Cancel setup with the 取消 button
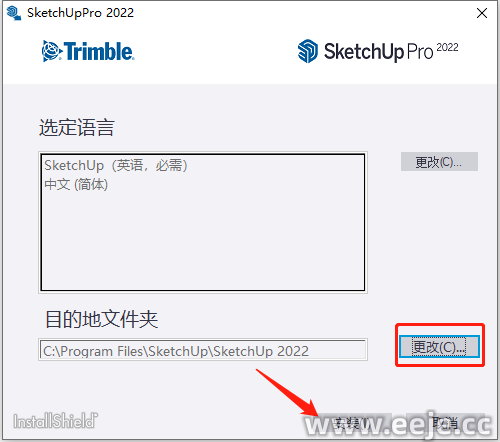 (445, 423)
